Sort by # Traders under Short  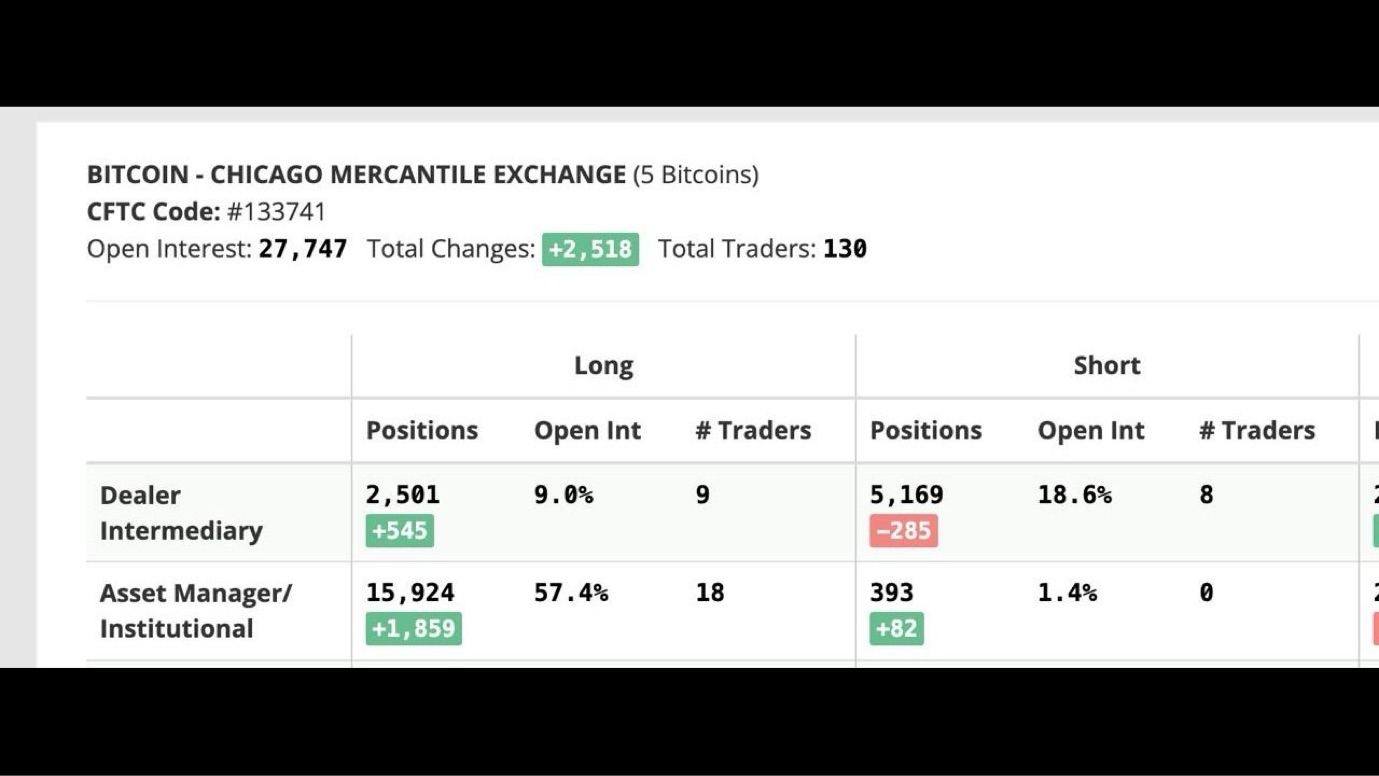pos(1257,431)
